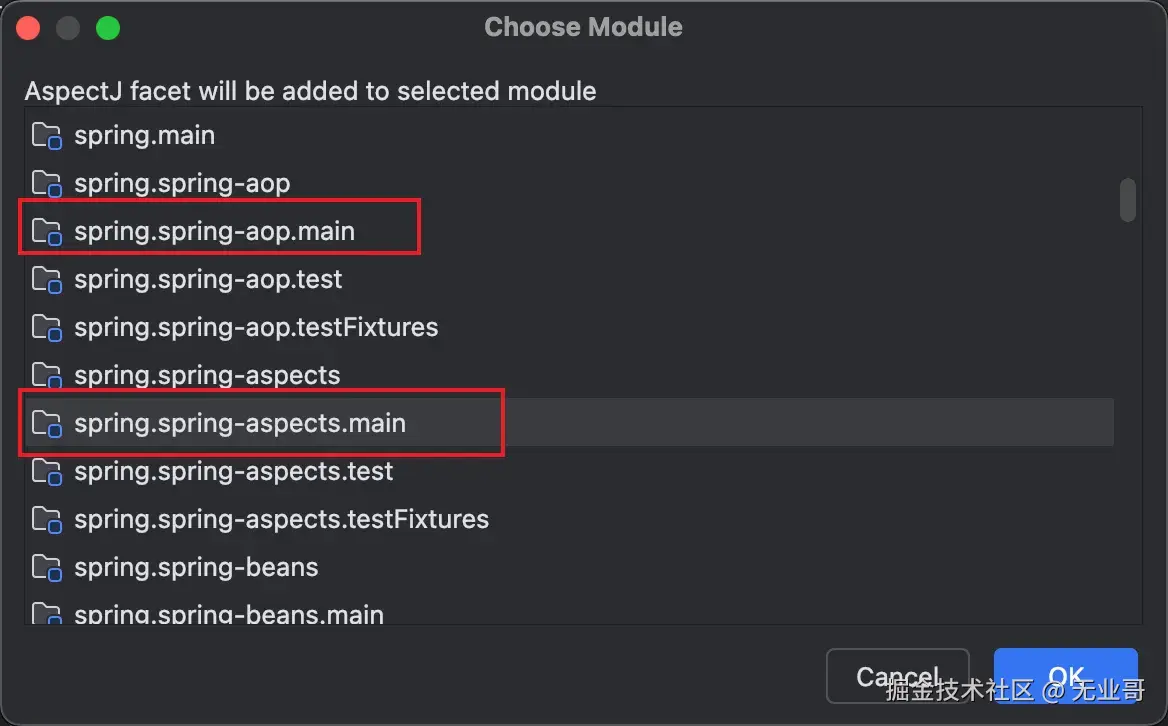The image size is (1168, 726).
Task: Click the module list scrollbar thumb
Action: click(x=1128, y=200)
